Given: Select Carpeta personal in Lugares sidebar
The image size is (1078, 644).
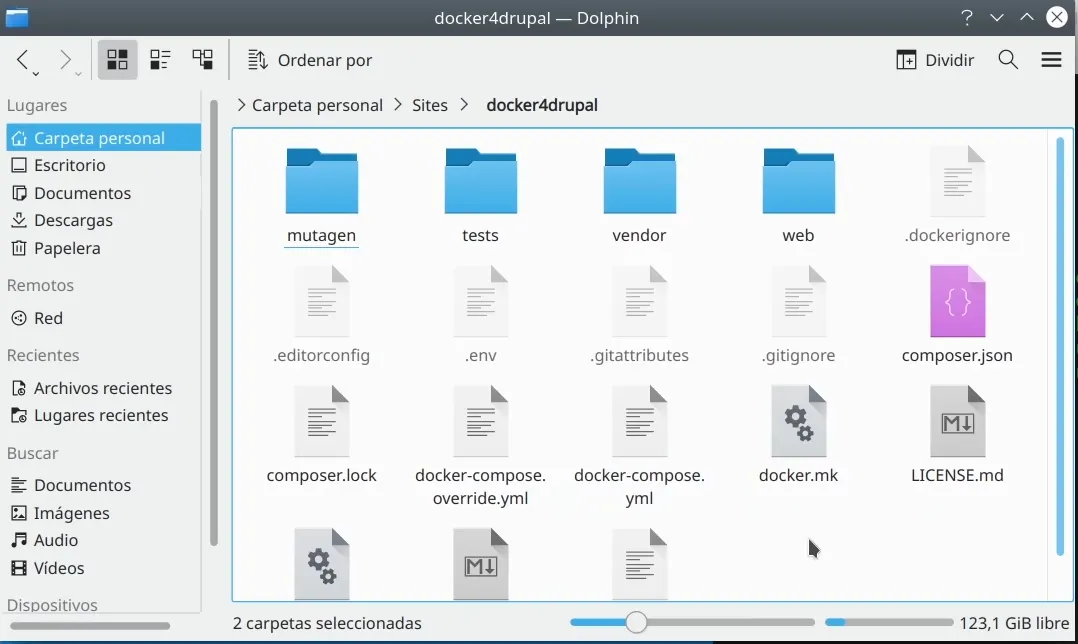Looking at the screenshot, I should click(x=104, y=138).
